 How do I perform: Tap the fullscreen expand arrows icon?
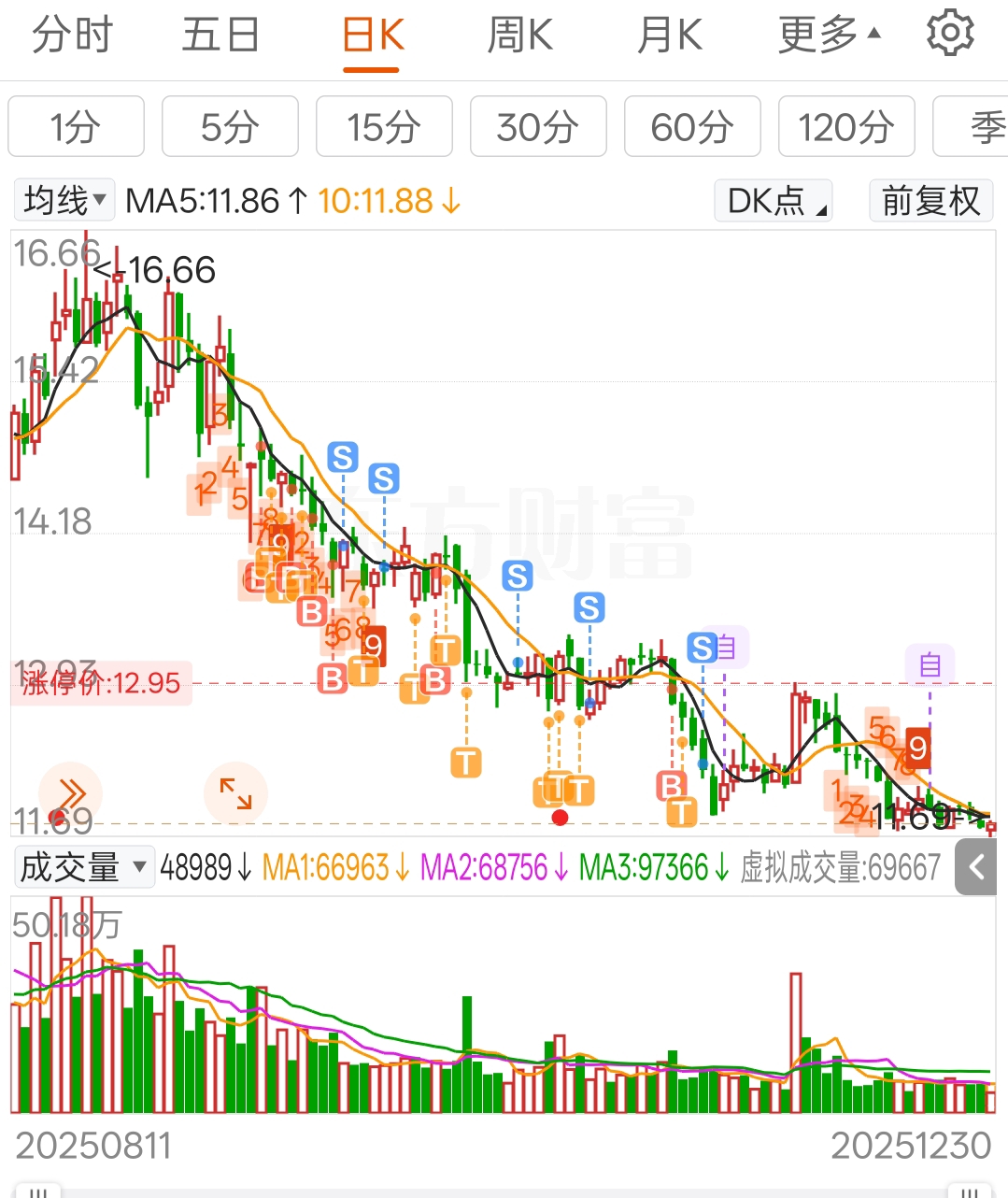tap(235, 794)
